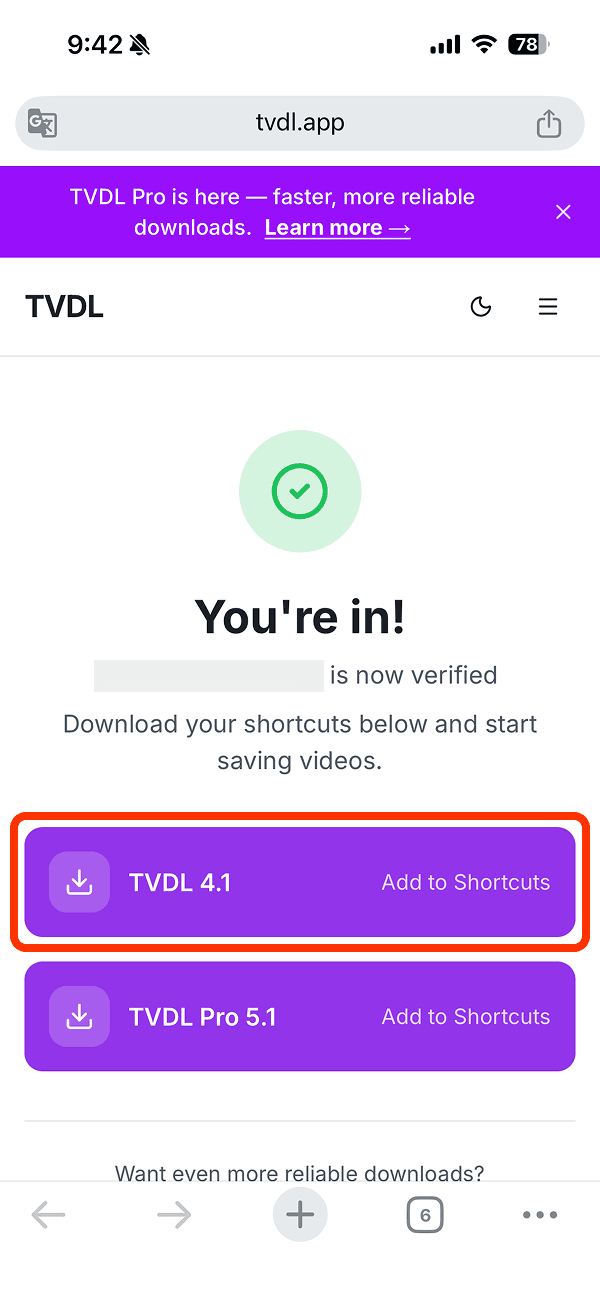Image resolution: width=600 pixels, height=1300 pixels.
Task: Tap the TVDL logo
Action: 64,307
